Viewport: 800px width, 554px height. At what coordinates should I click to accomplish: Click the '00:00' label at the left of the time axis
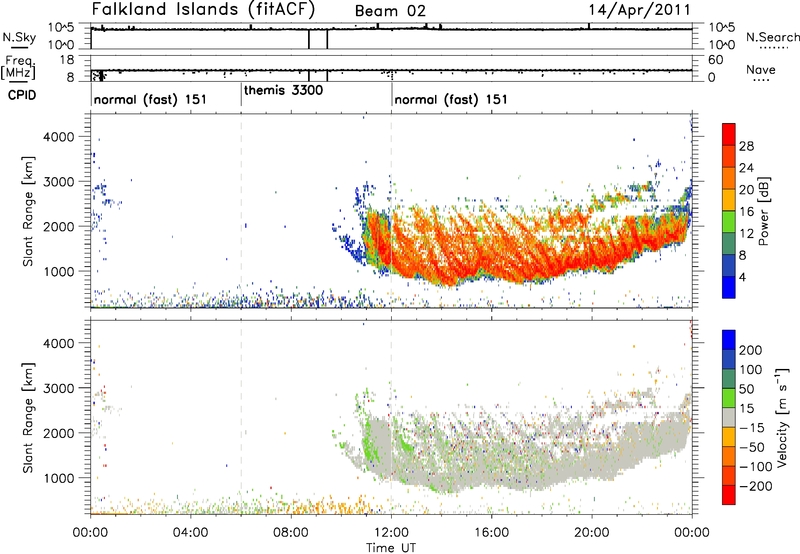91,533
